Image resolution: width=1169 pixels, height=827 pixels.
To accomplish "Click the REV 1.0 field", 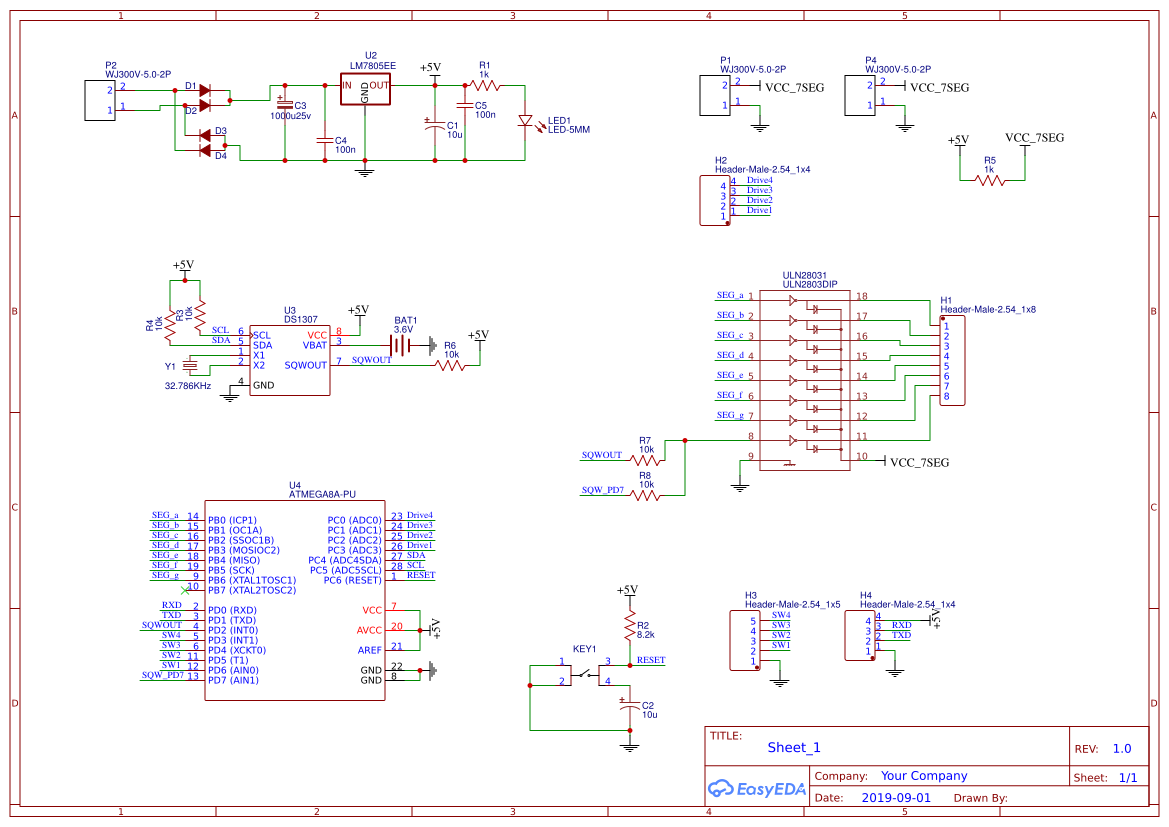I will (x=1122, y=747).
